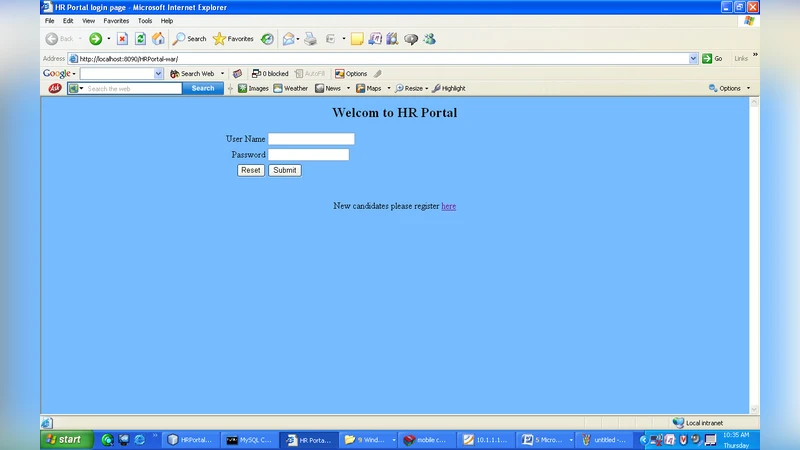Go to the Home page icon
The image size is (800, 450).
(x=158, y=39)
